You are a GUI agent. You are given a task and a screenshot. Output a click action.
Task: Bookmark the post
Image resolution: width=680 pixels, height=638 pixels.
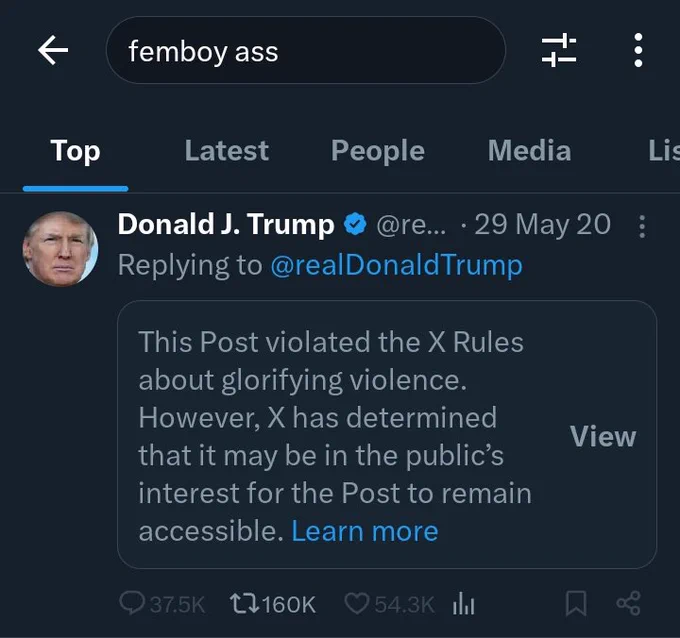pyautogui.click(x=576, y=603)
